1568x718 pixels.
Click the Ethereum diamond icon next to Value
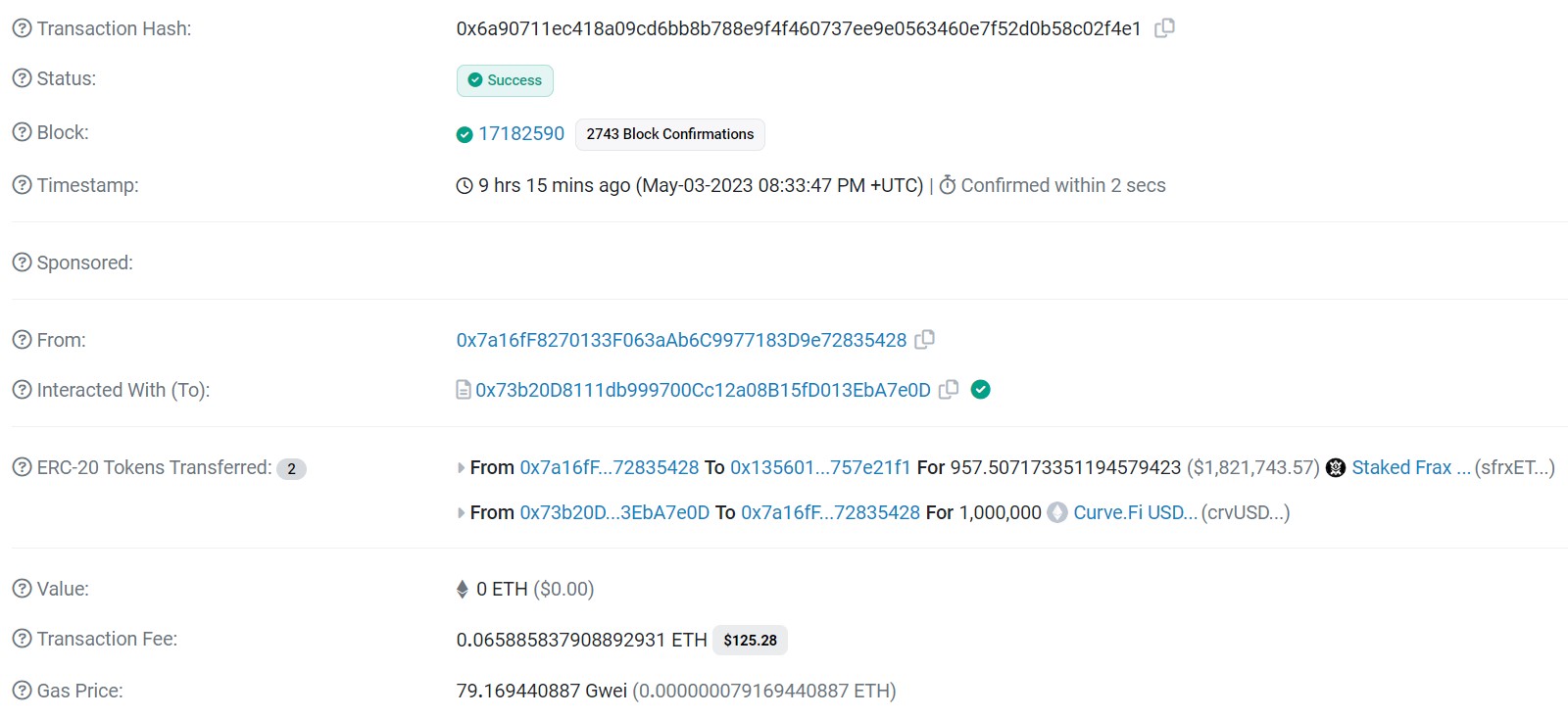coord(462,588)
